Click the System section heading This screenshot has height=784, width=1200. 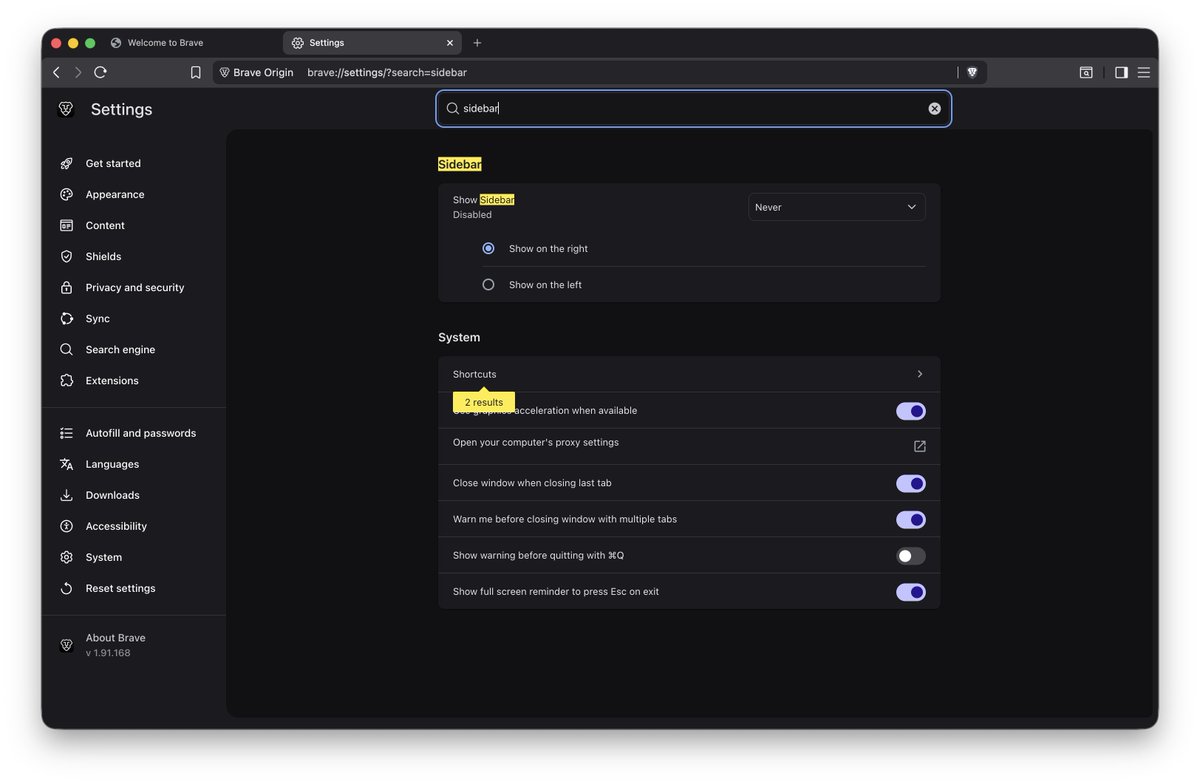coord(459,337)
